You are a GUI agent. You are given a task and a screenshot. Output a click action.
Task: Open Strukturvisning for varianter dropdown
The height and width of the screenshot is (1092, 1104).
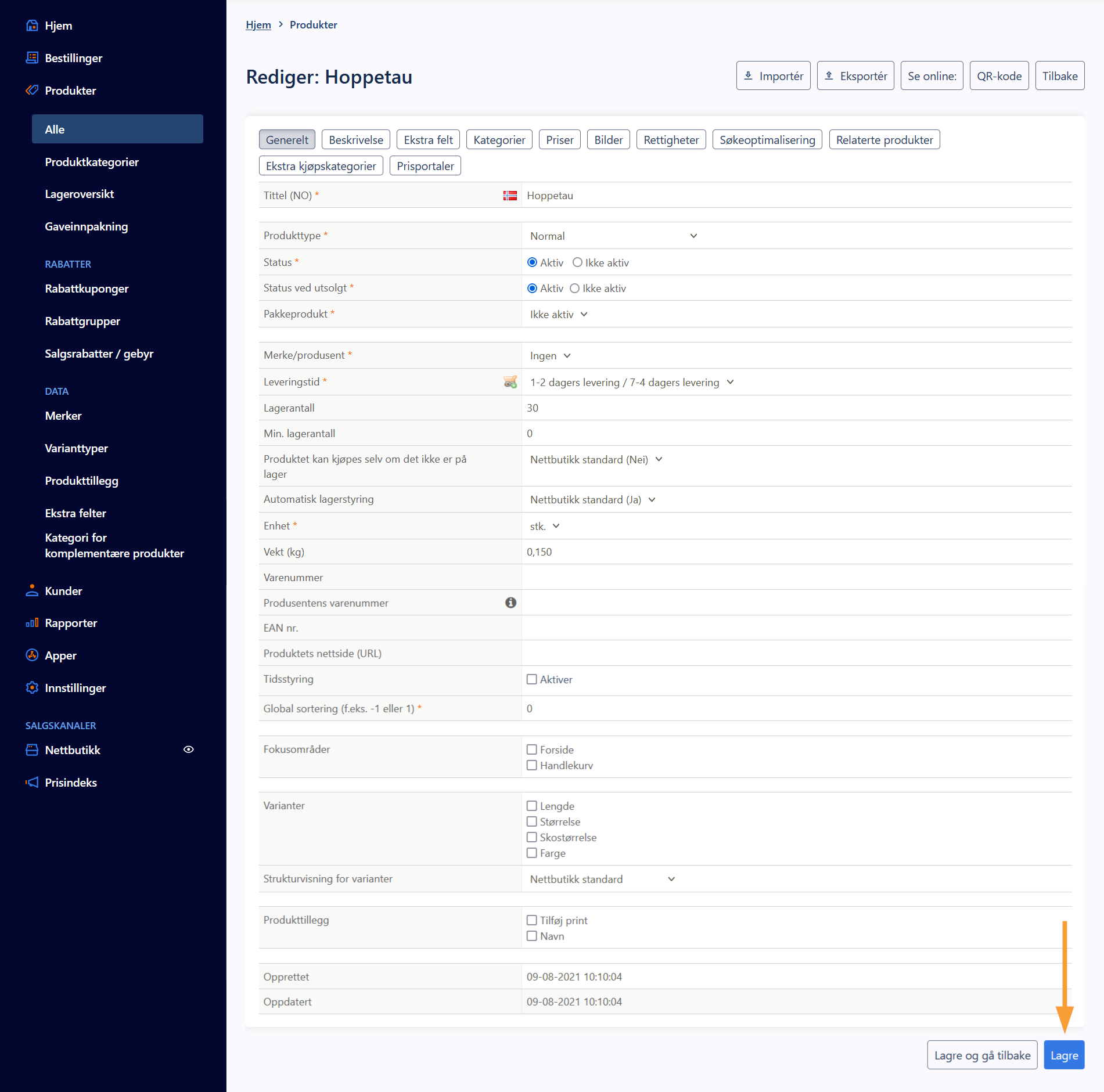click(x=602, y=879)
